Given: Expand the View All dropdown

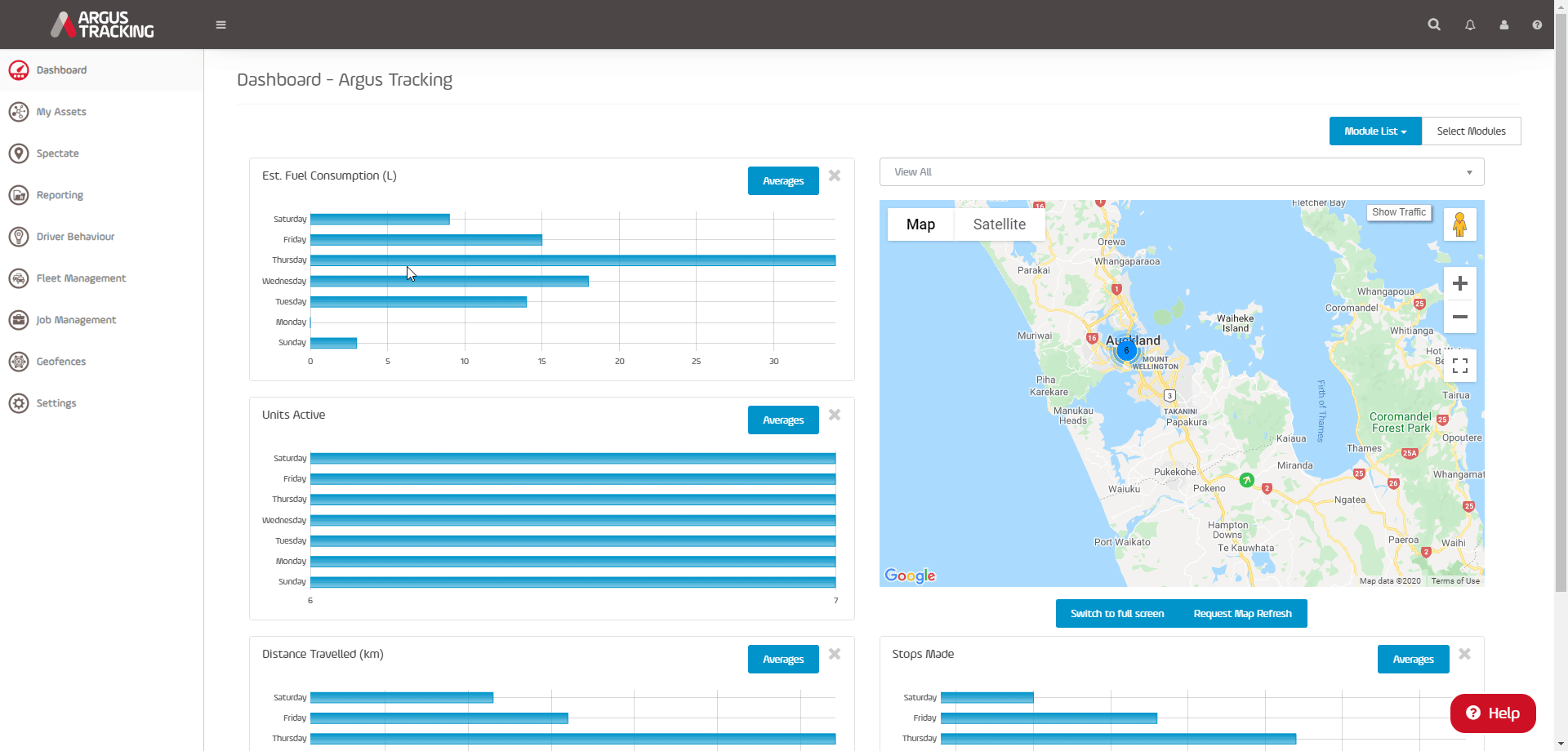Looking at the screenshot, I should click(1182, 171).
